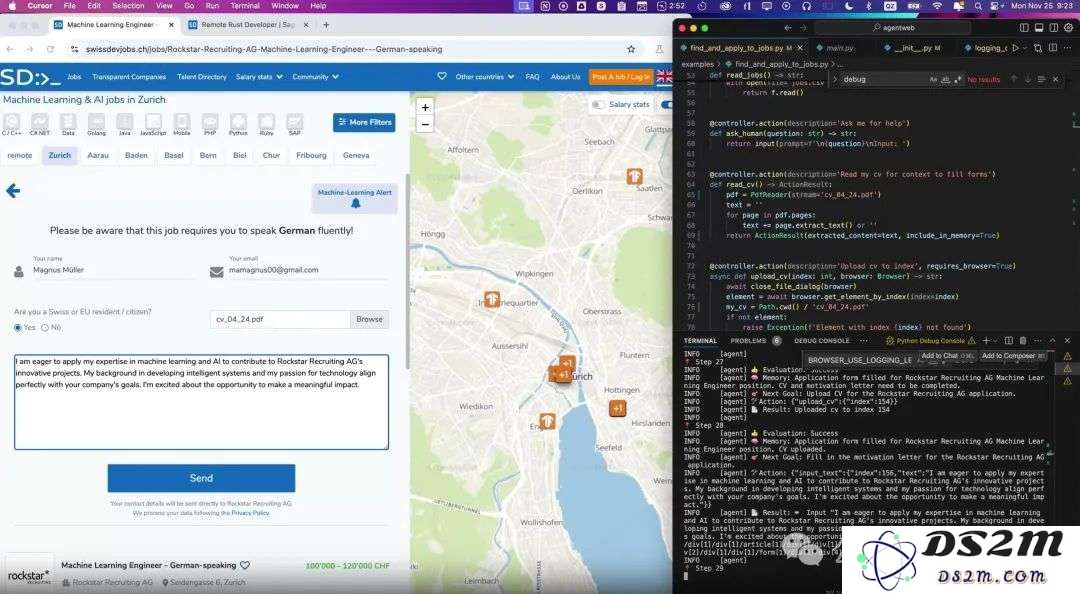The height and width of the screenshot is (594, 1080).
Task: Open run options dropdown beside play button
Action: [x=1025, y=48]
